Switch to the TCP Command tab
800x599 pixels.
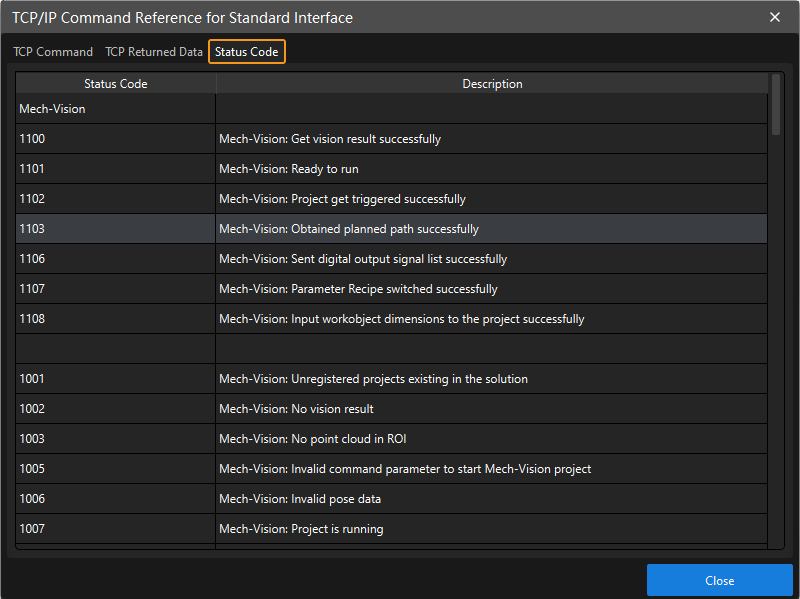53,52
